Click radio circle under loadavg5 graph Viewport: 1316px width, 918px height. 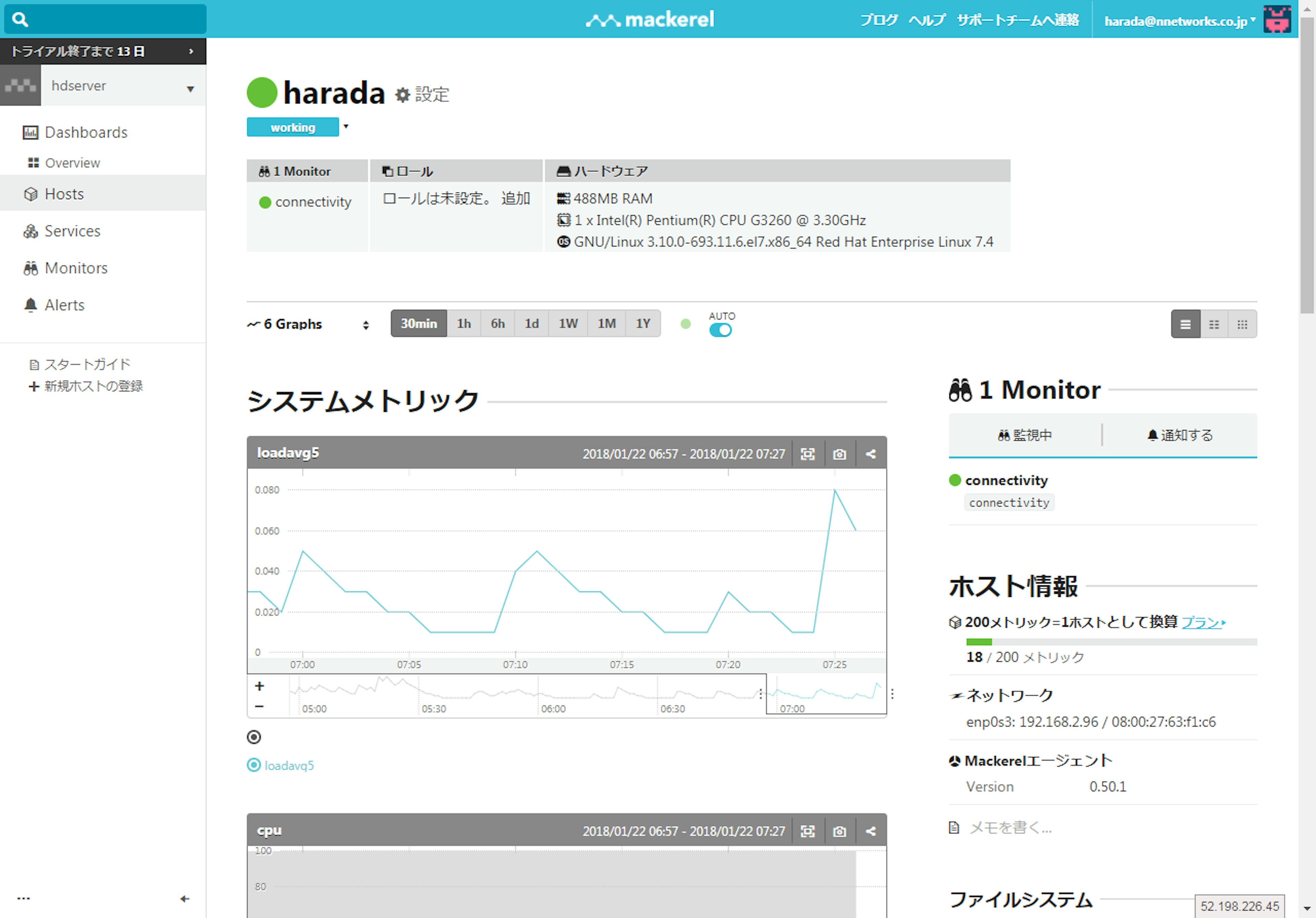(253, 737)
